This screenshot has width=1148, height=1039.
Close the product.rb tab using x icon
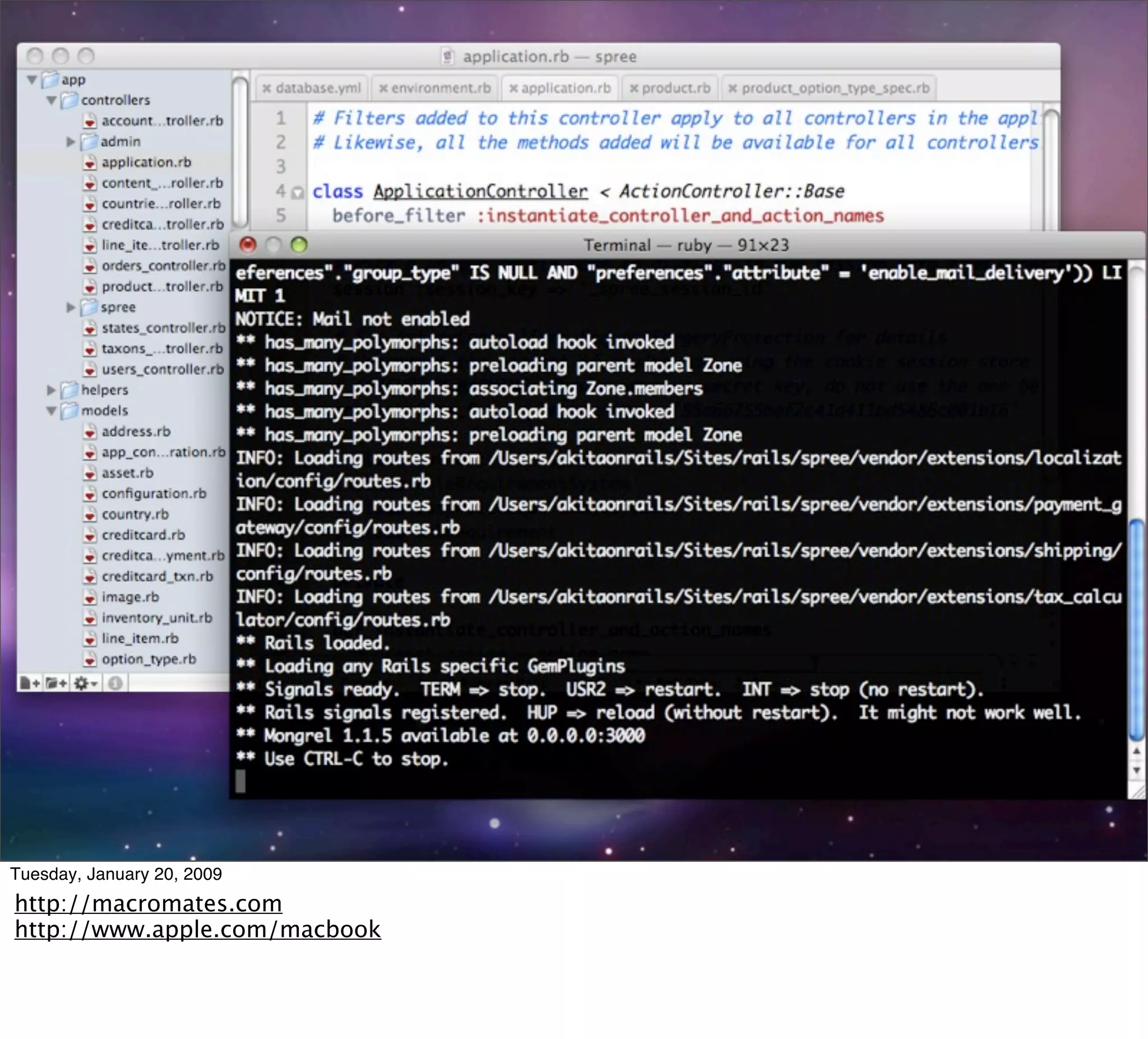point(633,88)
